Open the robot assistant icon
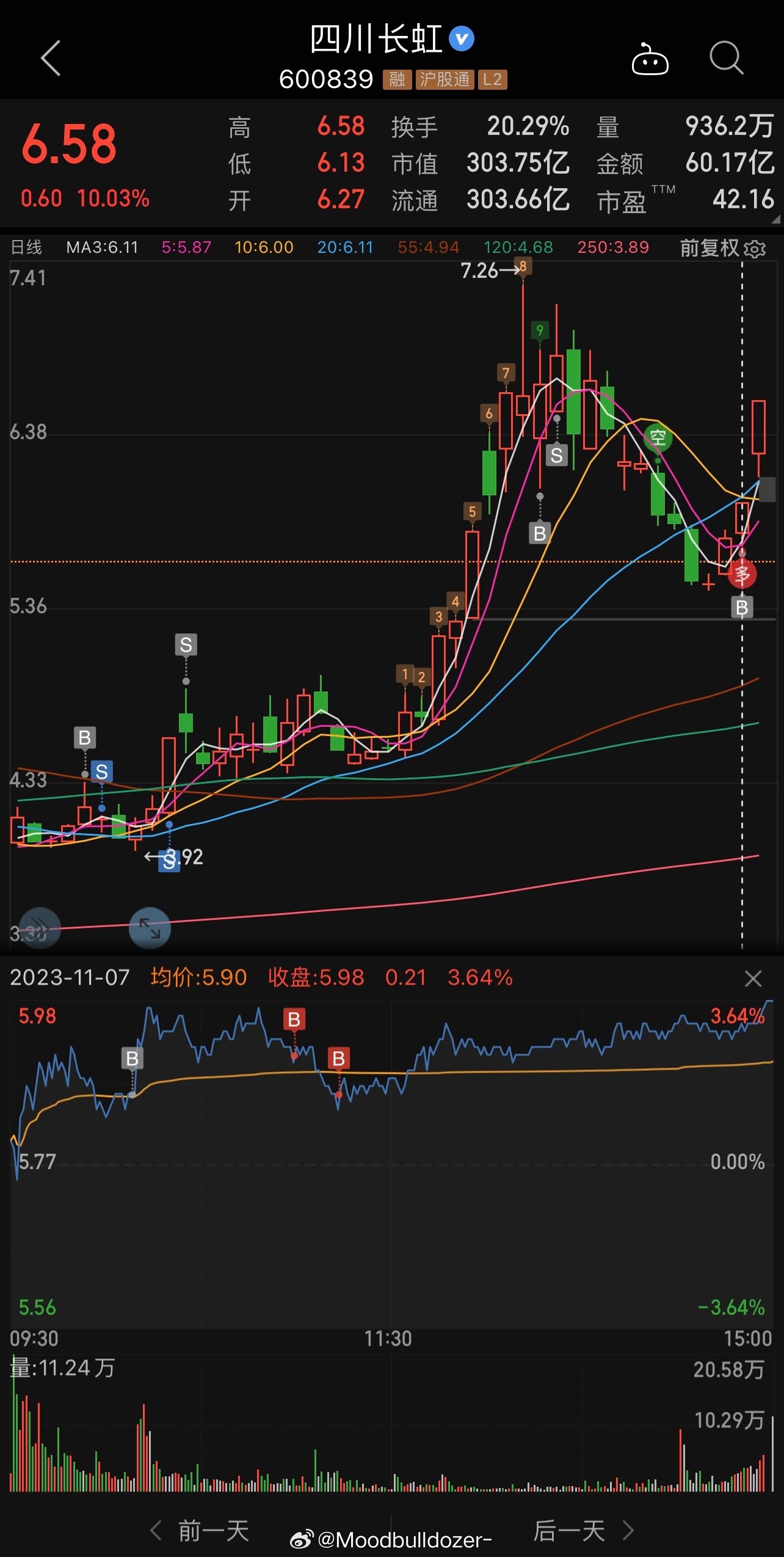The height and width of the screenshot is (1557, 784). click(x=650, y=59)
